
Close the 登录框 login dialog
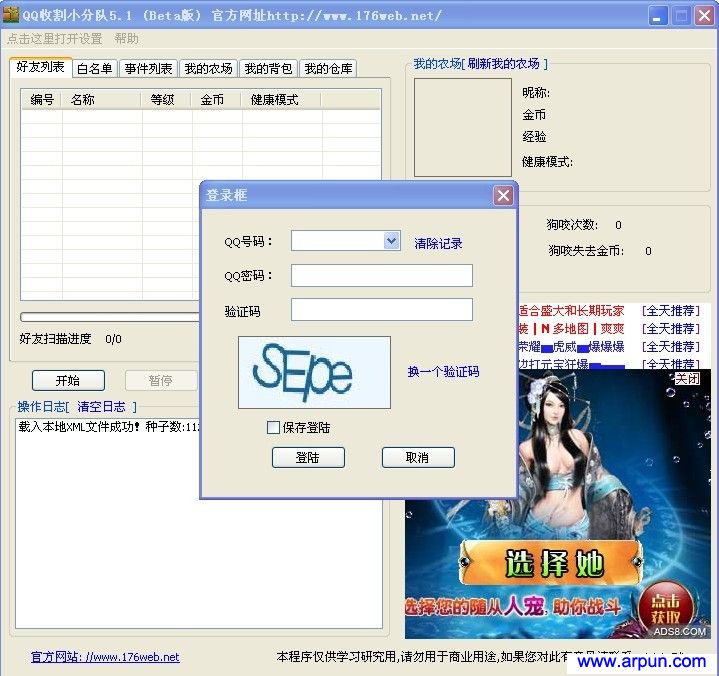point(503,196)
